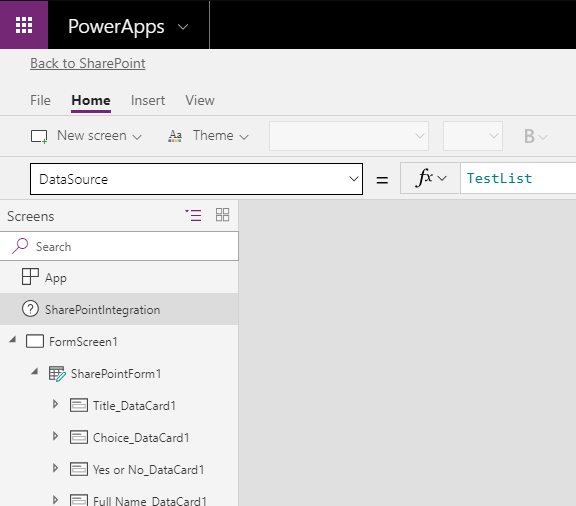
Task: Select Choice_DataCard1 in the tree
Action: [x=119, y=437]
